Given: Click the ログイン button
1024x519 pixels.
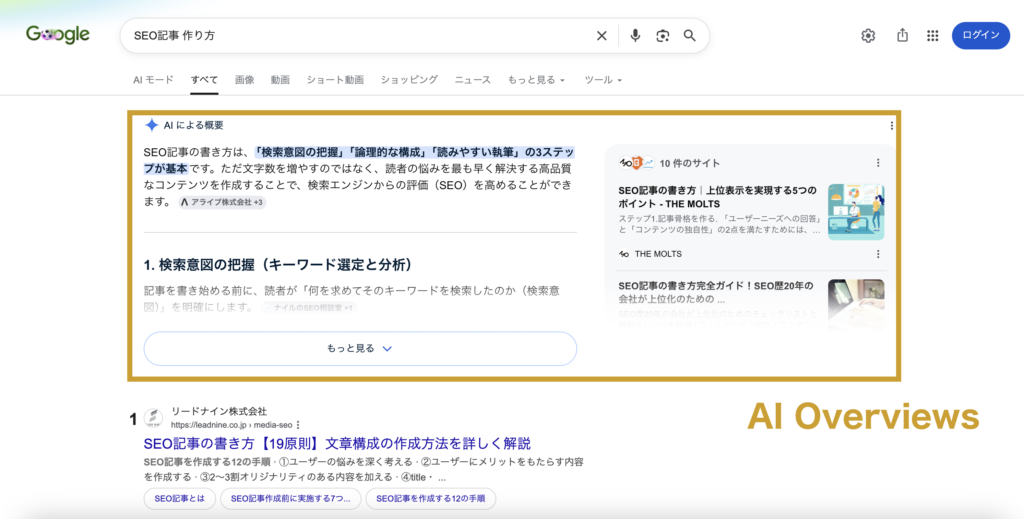Looking at the screenshot, I should pos(981,35).
